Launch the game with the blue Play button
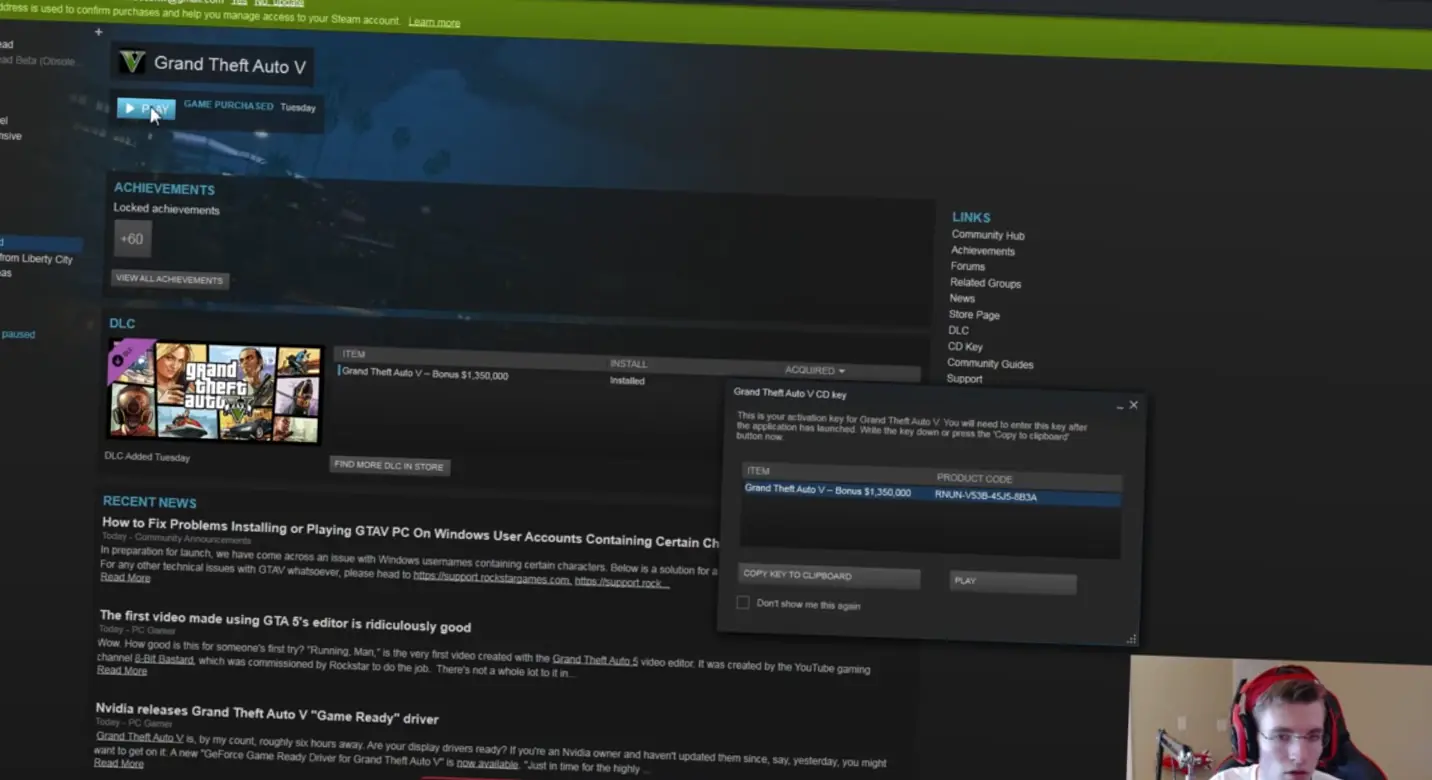1432x780 pixels. (146, 108)
